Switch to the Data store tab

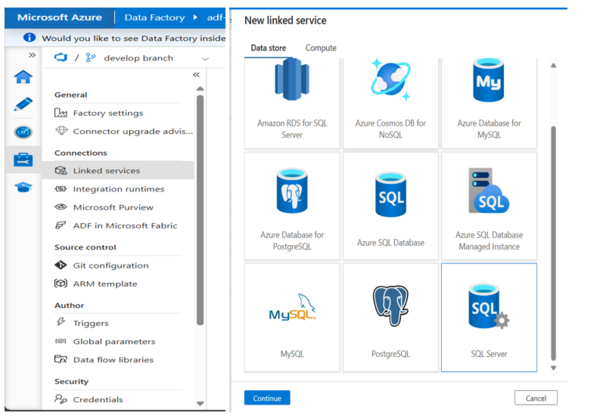[267, 48]
